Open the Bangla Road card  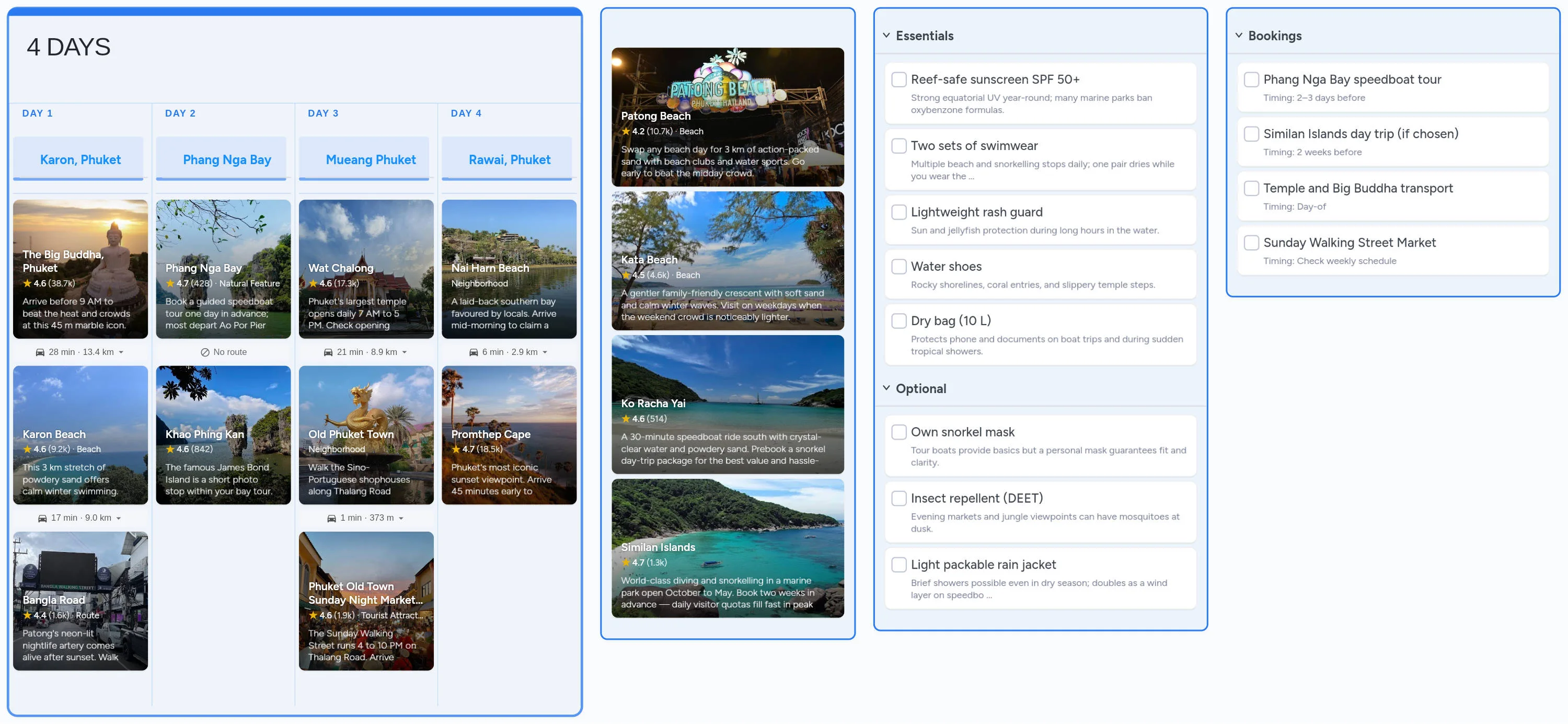80,602
